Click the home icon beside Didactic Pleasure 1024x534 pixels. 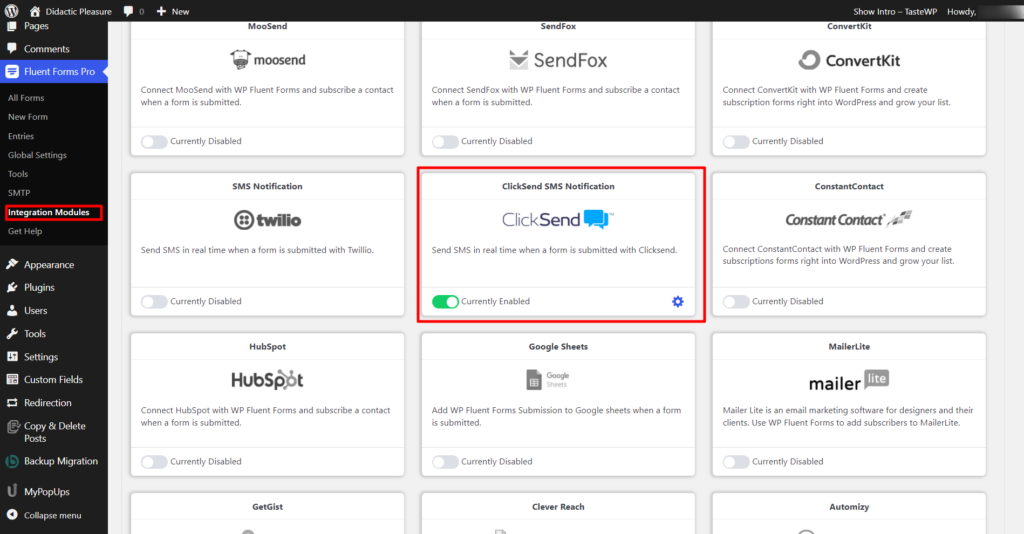tap(35, 11)
